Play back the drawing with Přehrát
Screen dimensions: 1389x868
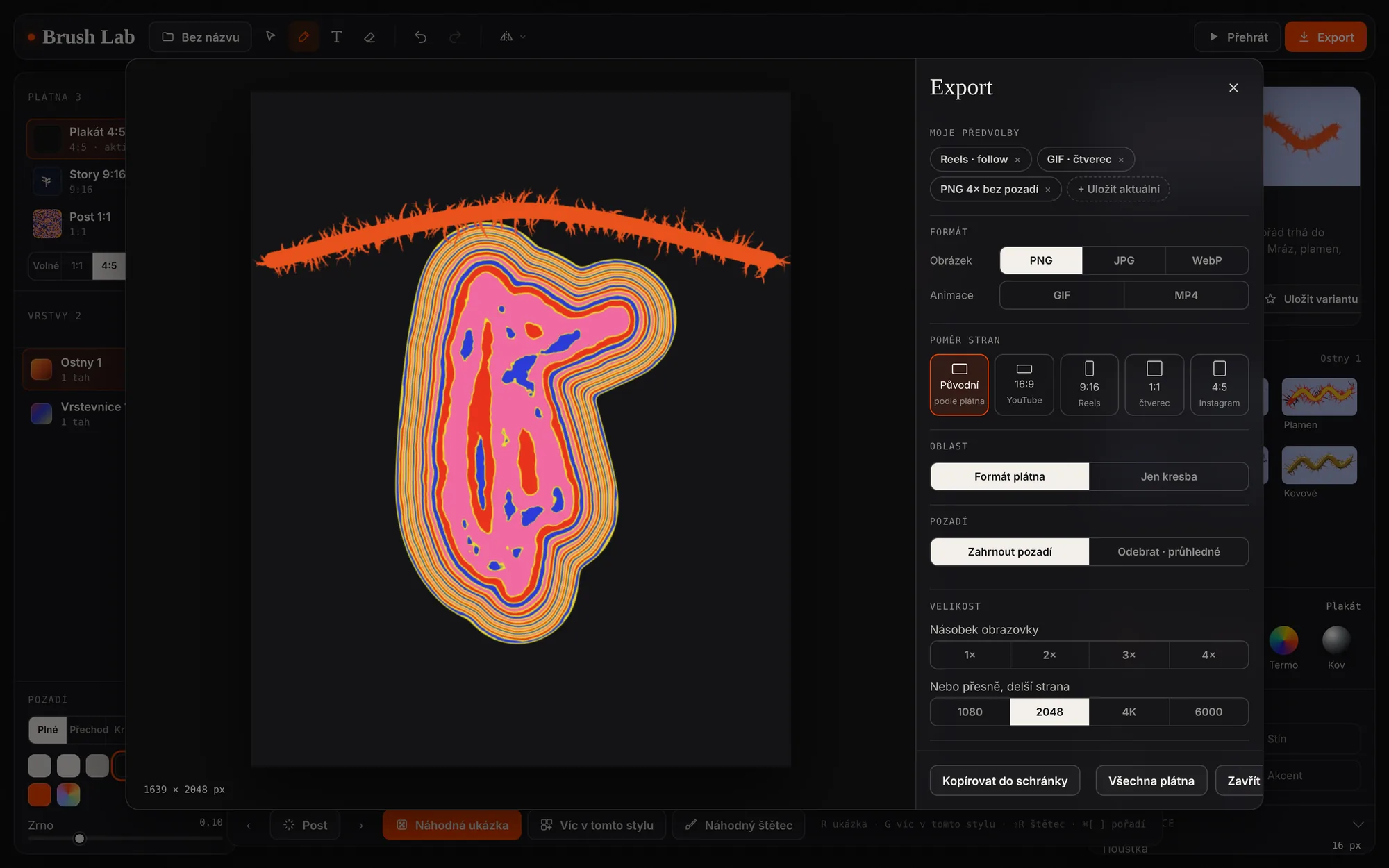pos(1238,37)
